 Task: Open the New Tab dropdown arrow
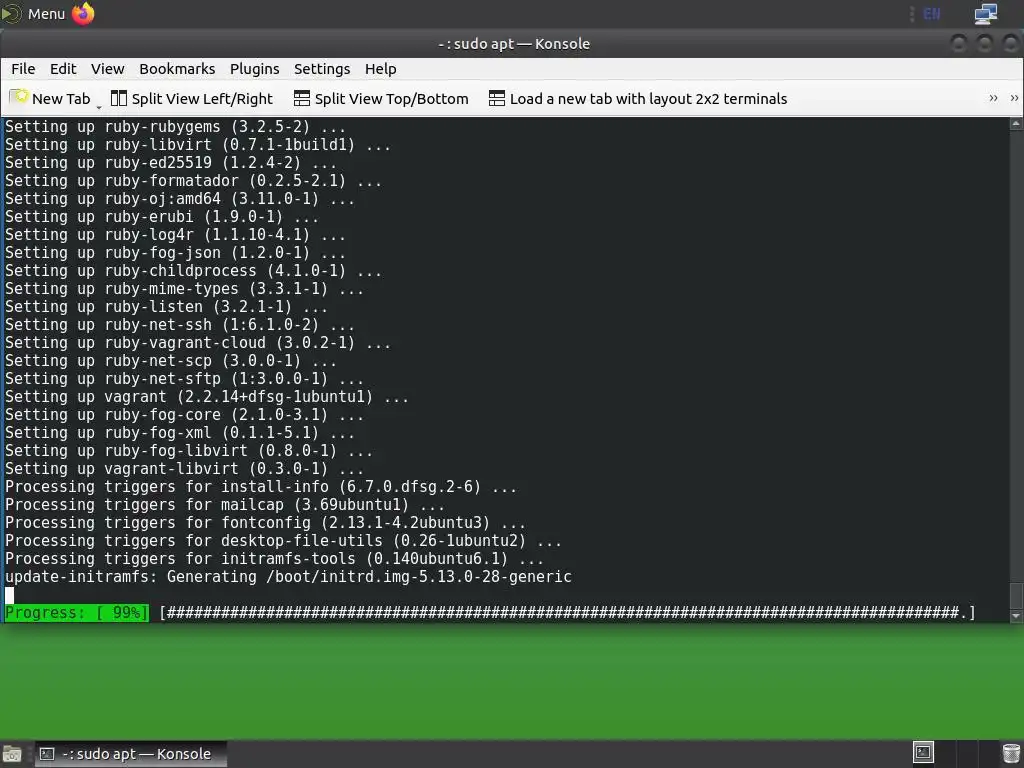coord(99,106)
